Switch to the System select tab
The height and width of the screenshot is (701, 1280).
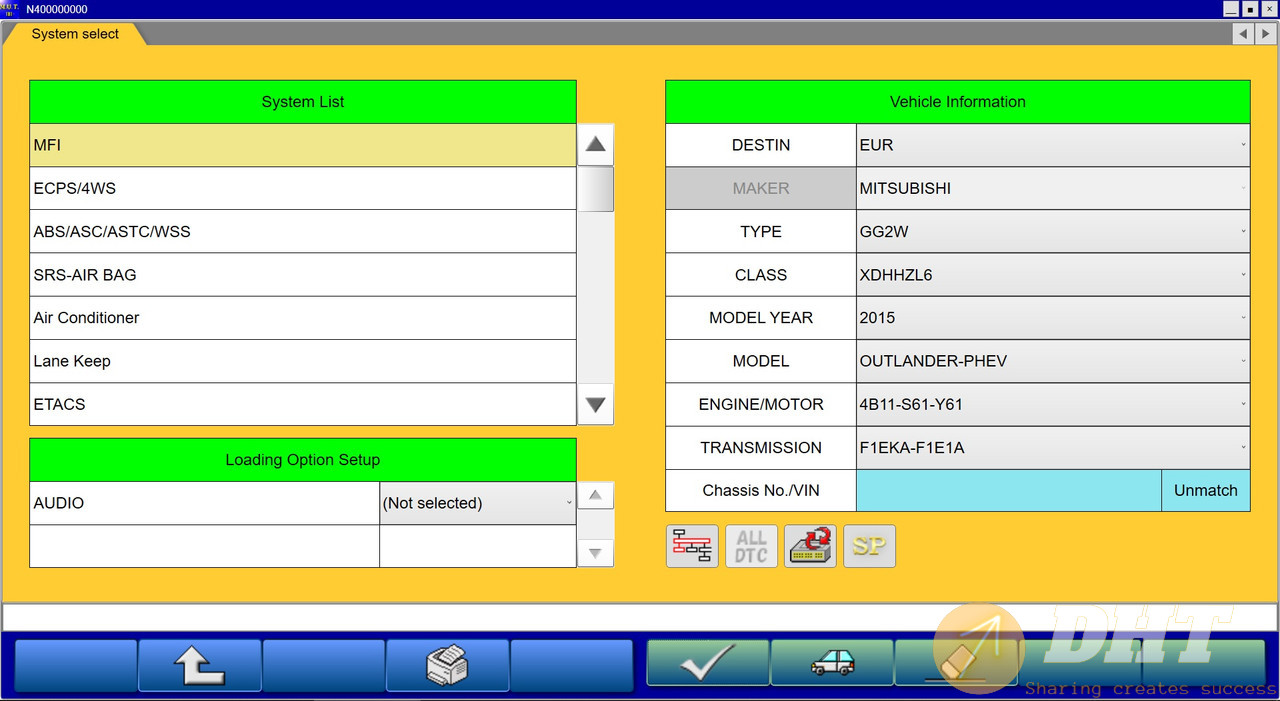click(x=74, y=33)
